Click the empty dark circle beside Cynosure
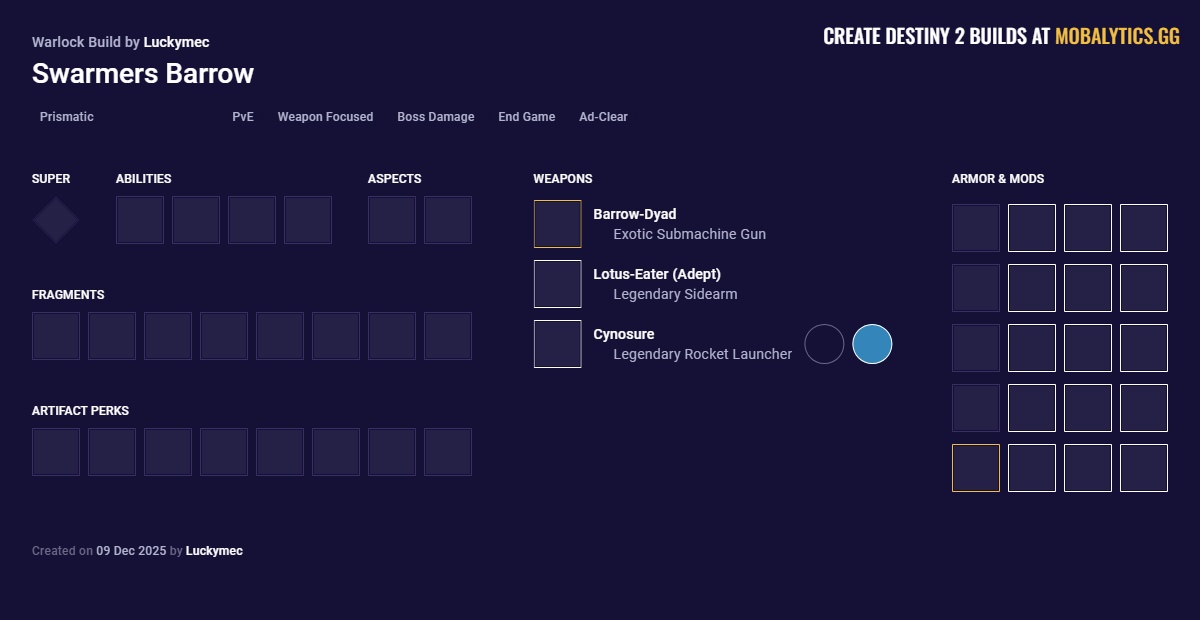The image size is (1200, 620). (x=824, y=344)
